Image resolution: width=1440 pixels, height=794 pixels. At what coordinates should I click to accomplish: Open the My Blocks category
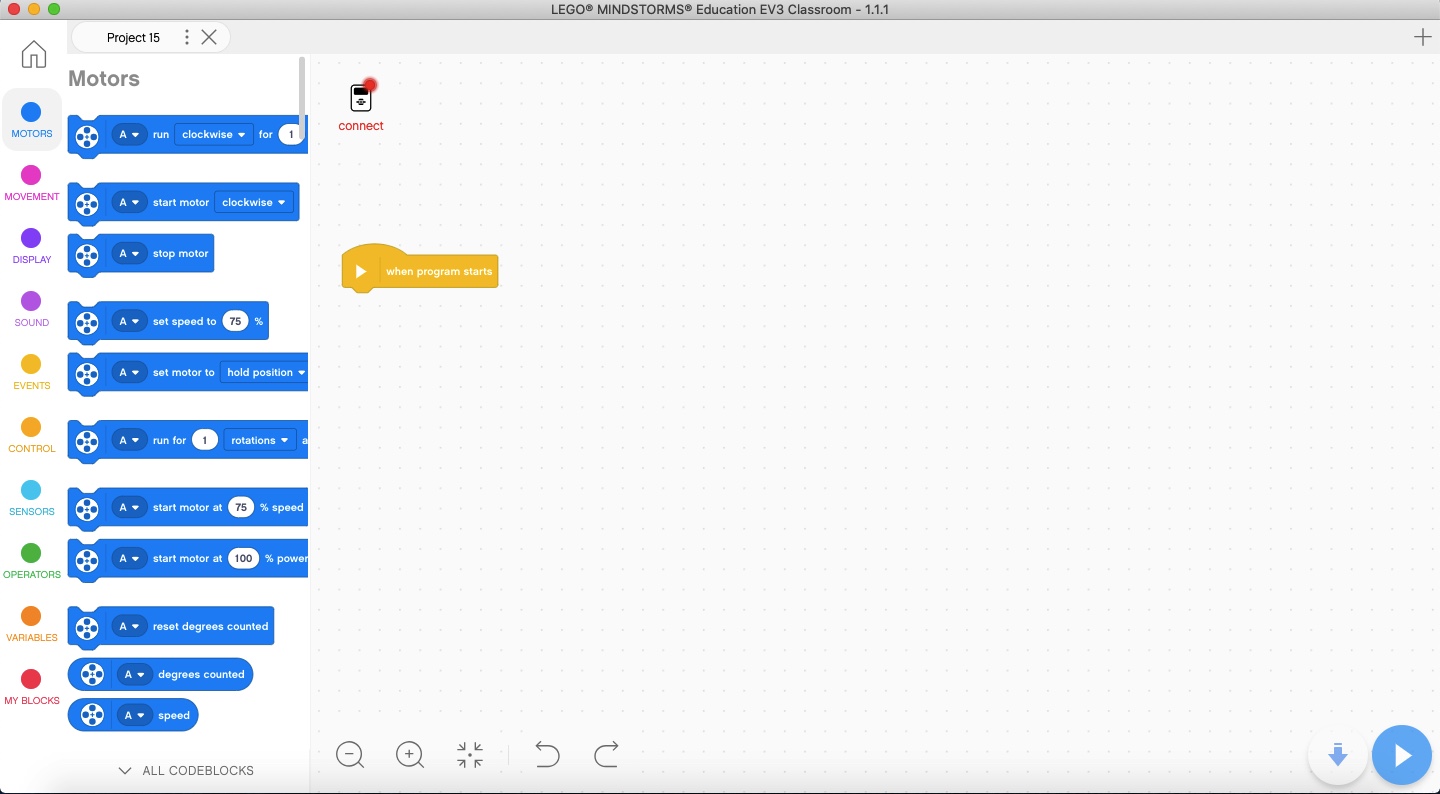(31, 687)
